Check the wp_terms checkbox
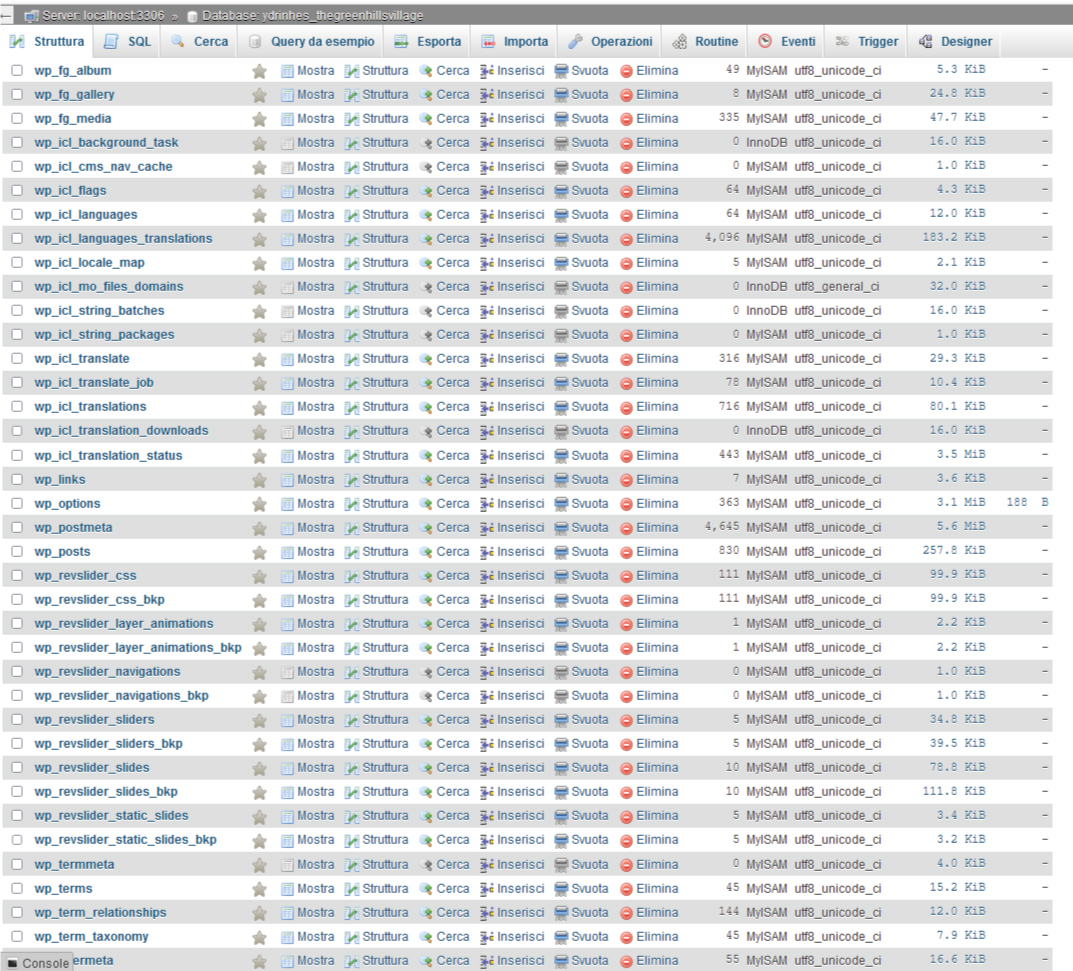 [x=17, y=888]
